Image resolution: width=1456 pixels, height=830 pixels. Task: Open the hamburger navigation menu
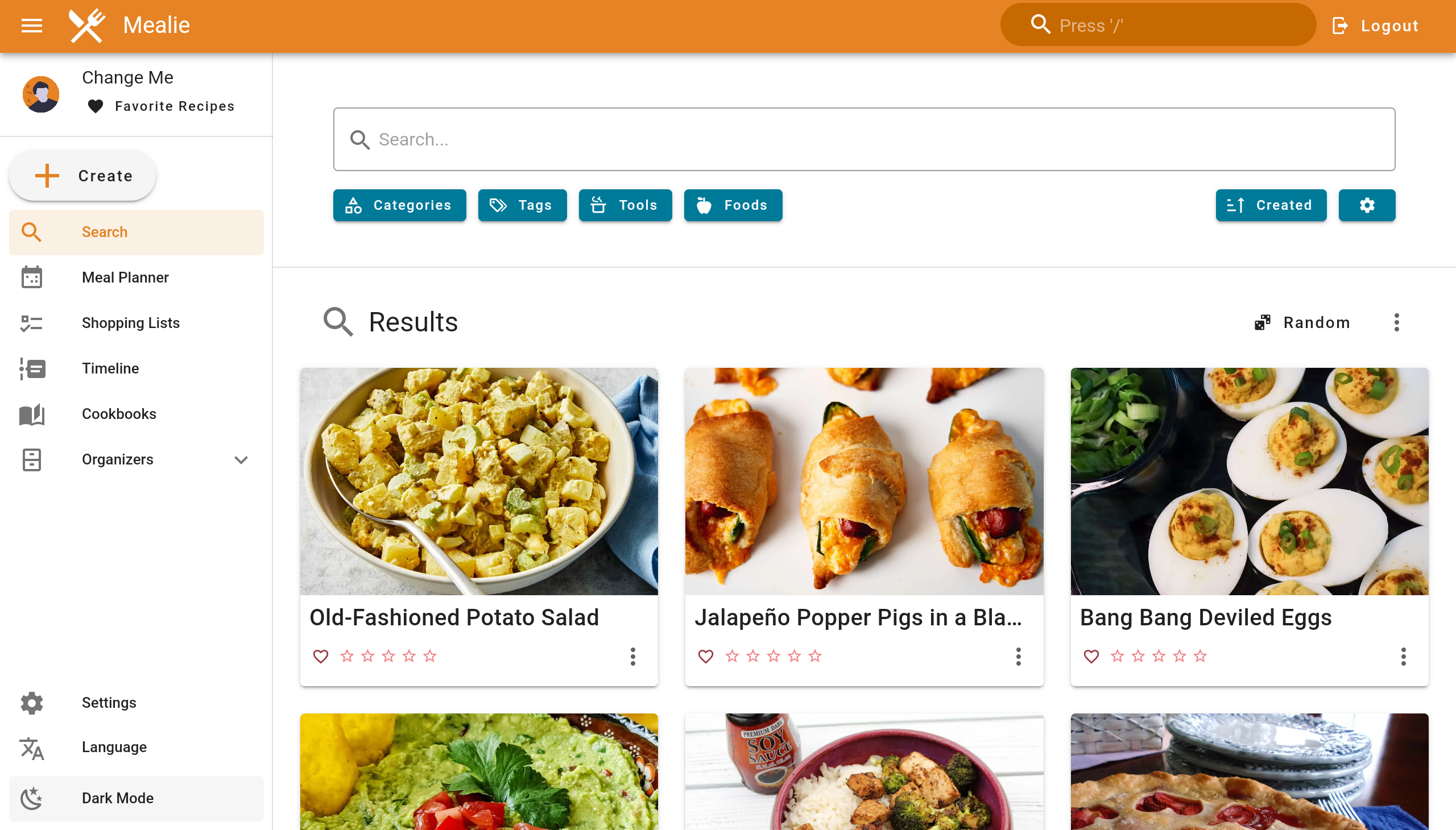click(x=32, y=26)
